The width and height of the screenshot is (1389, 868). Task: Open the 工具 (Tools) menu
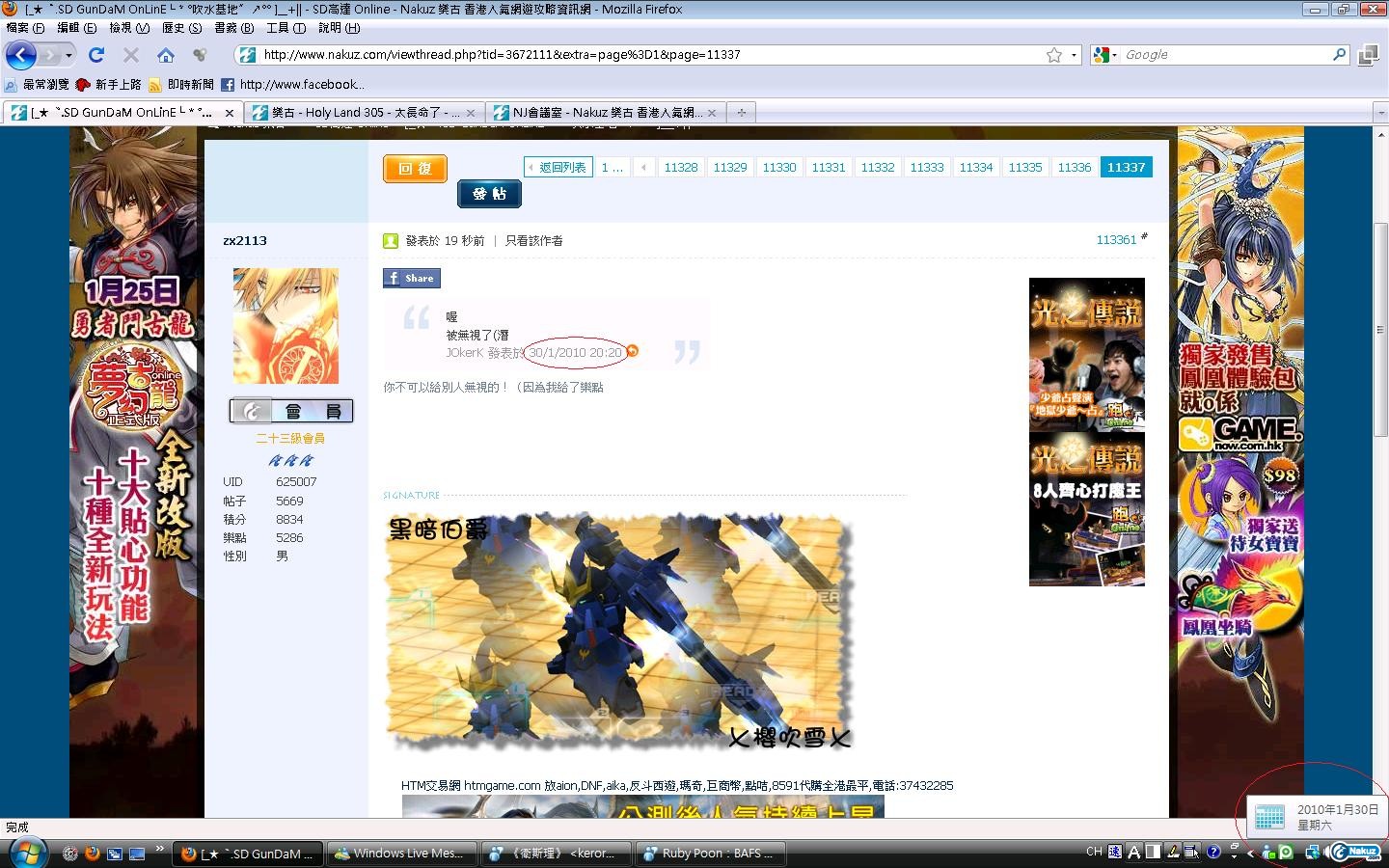tap(286, 28)
